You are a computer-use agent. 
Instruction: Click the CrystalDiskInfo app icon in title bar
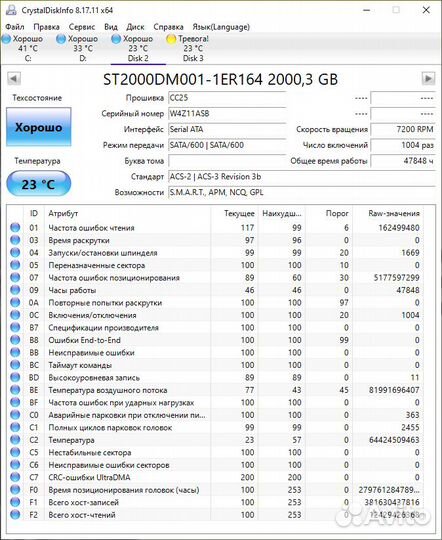(11, 10)
